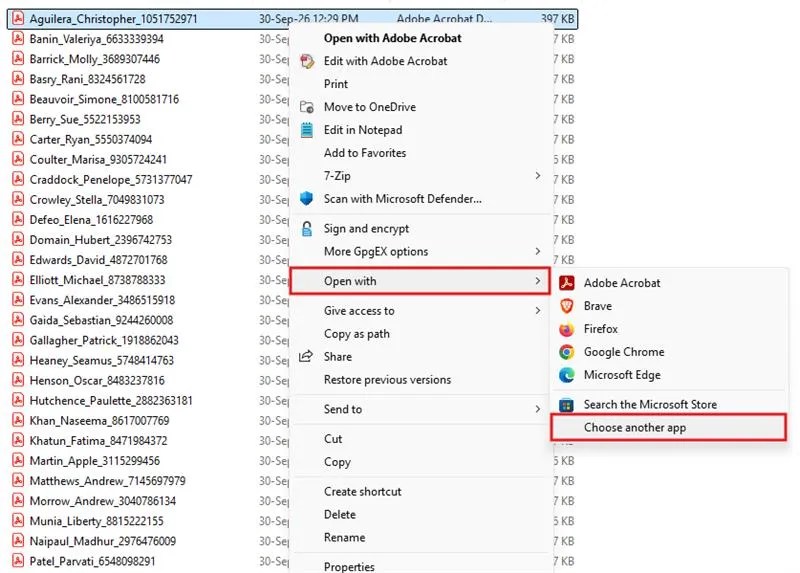800x573 pixels.
Task: Click the Firefox icon in Open with list
Action: point(566,329)
